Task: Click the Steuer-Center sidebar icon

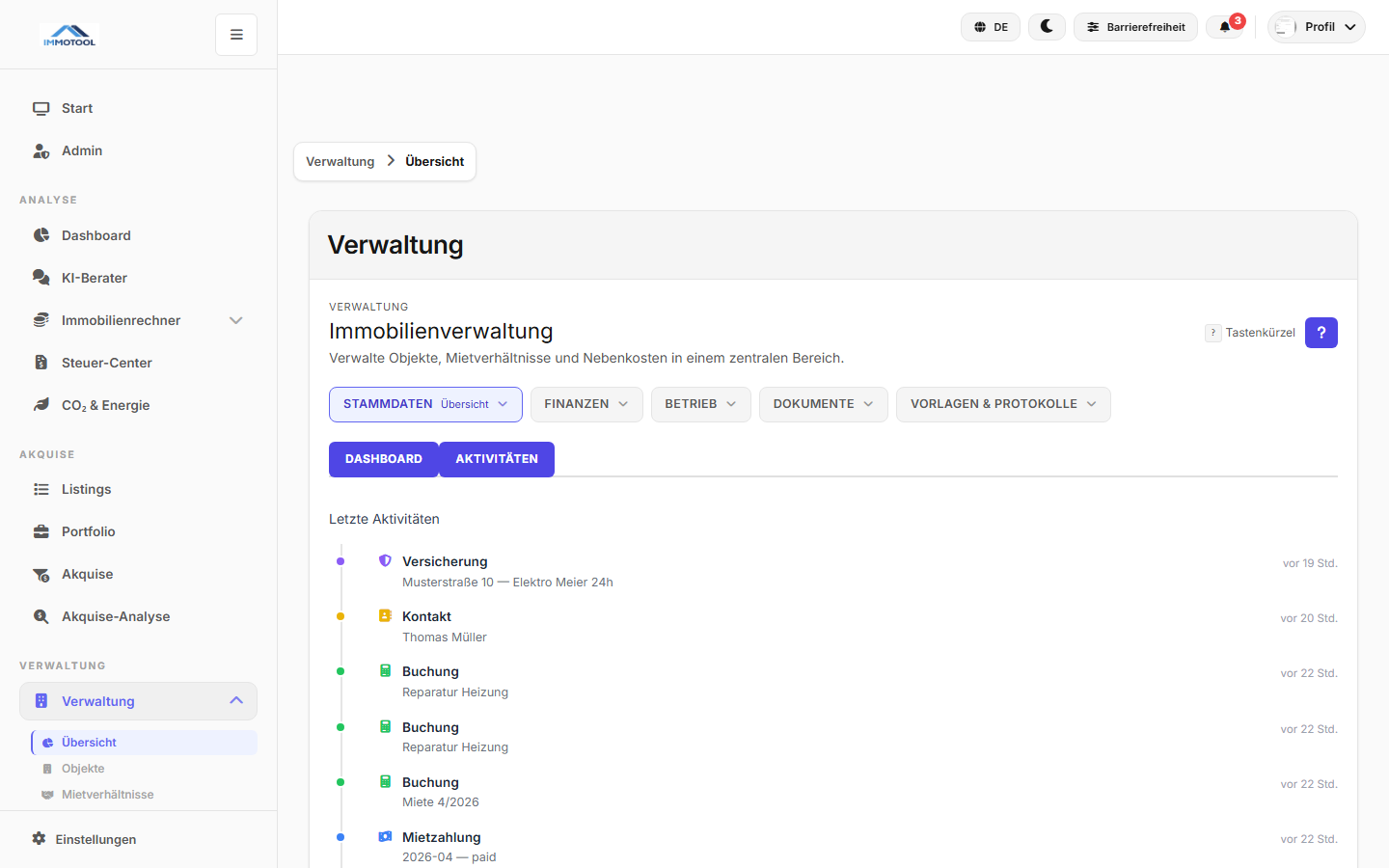Action: 41,363
